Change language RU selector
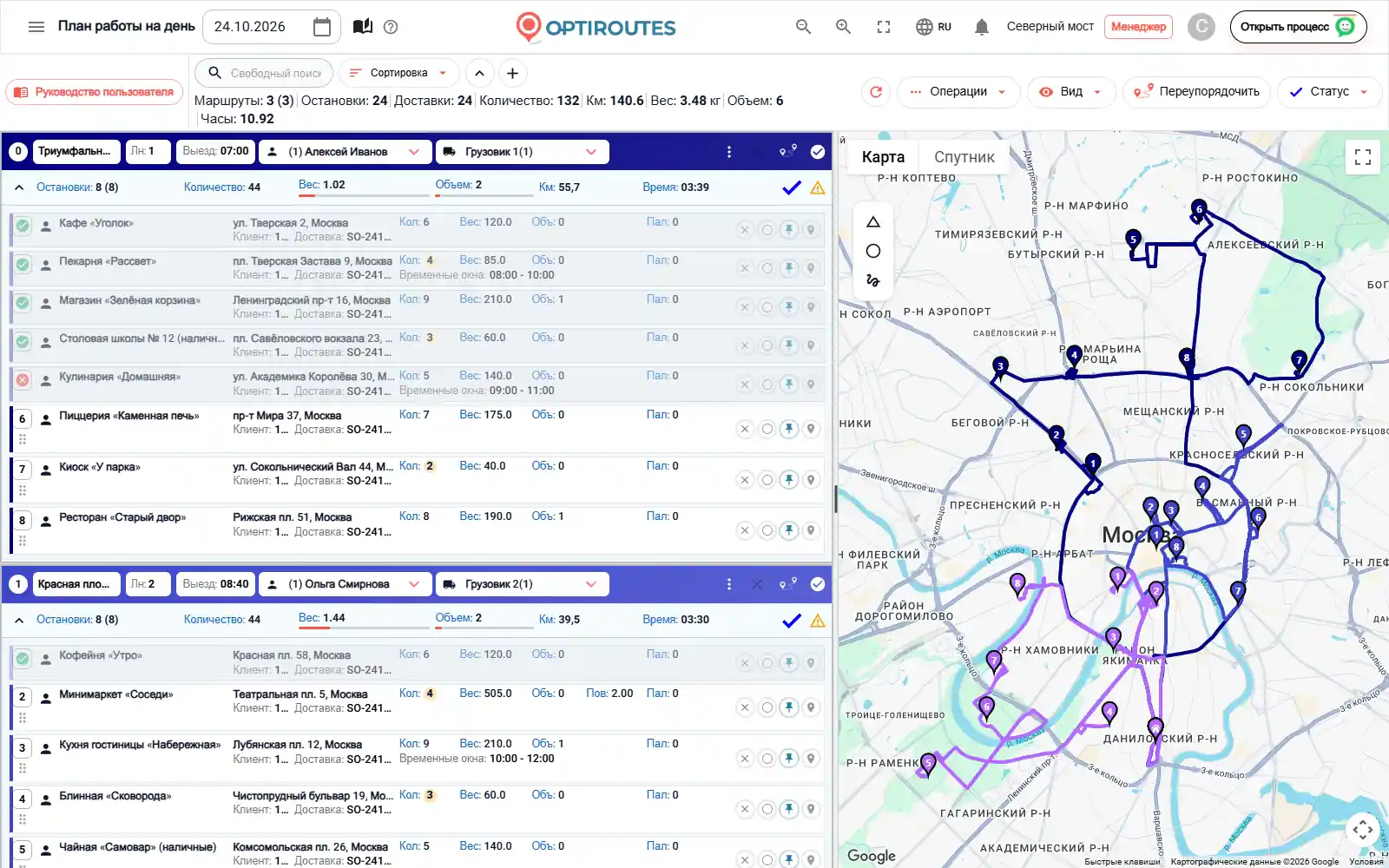Screen dimensions: 1389x868 (x=934, y=27)
